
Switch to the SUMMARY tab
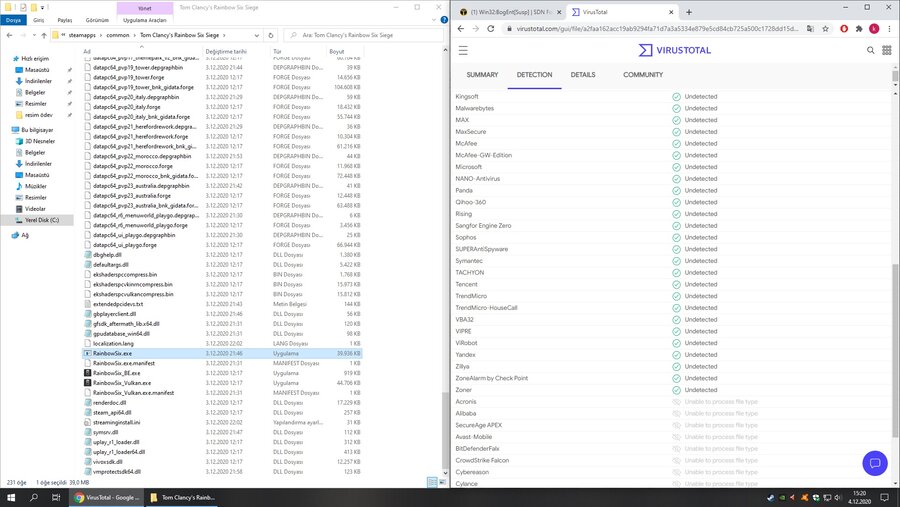click(482, 75)
